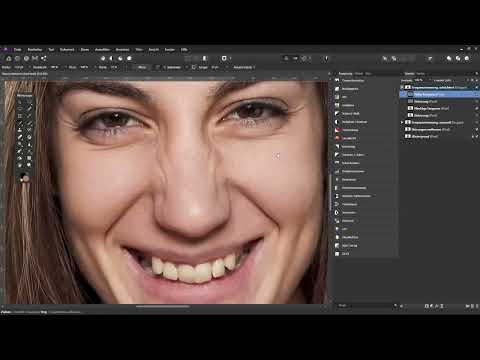
Task: Select the Niedrige Frequenz layer
Action: click(439, 108)
